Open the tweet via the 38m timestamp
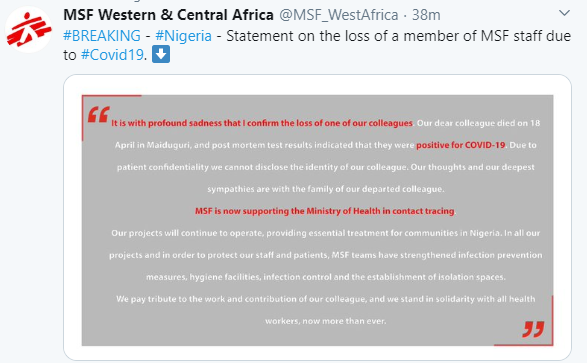The height and width of the screenshot is (363, 587). [x=426, y=15]
